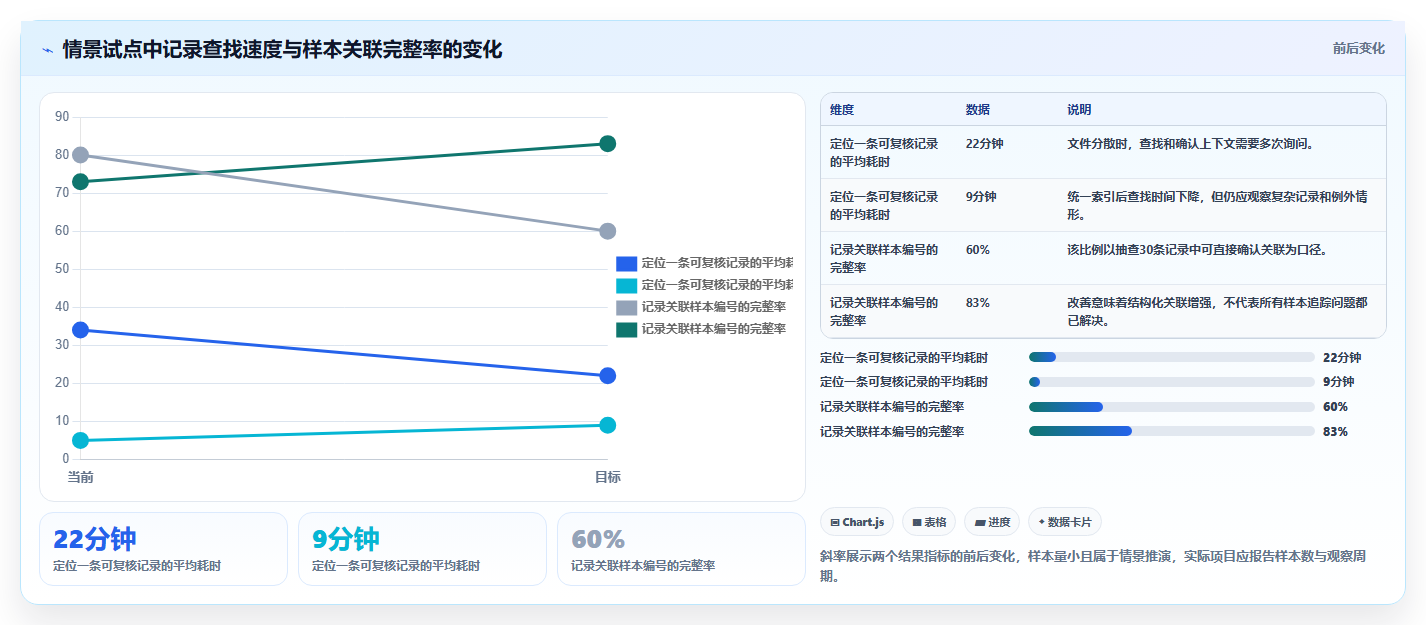1426x625 pixels.
Task: Select the 数据卡片 chip
Action: (x=1064, y=522)
